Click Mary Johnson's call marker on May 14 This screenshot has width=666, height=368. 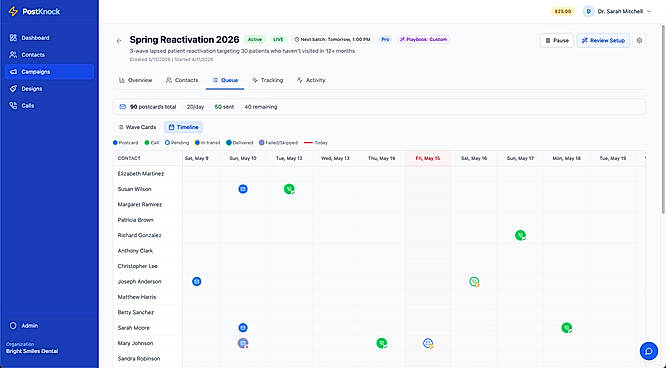click(x=382, y=343)
